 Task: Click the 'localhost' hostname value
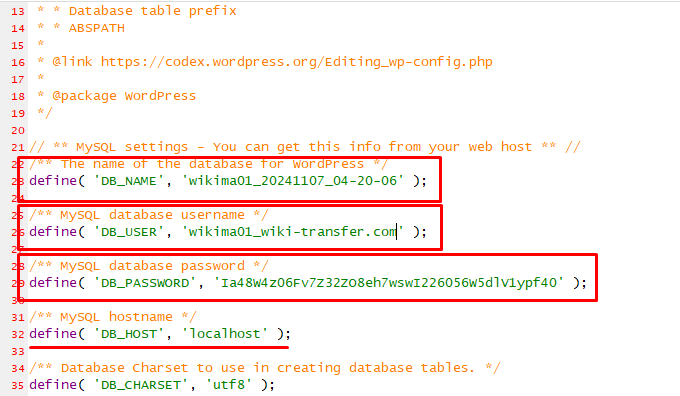click(x=225, y=334)
